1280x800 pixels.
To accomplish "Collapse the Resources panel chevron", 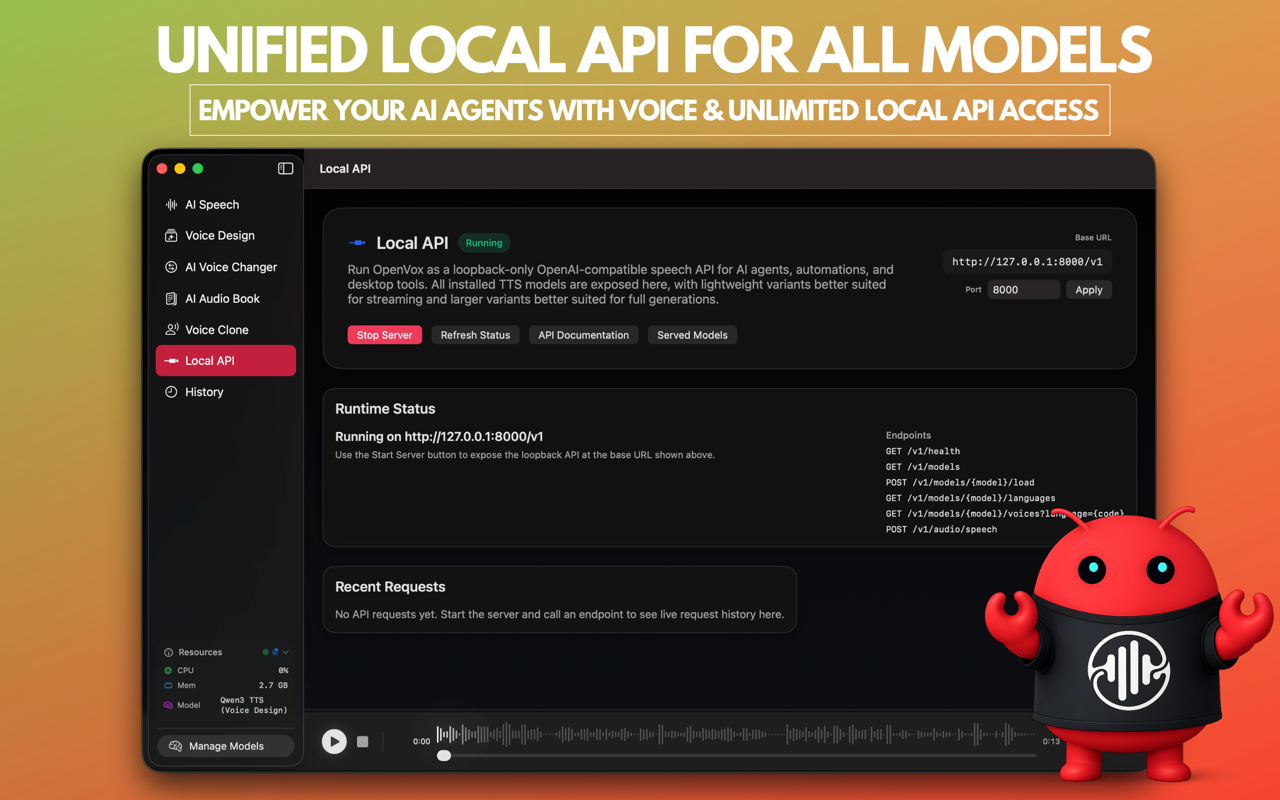I will pos(287,651).
